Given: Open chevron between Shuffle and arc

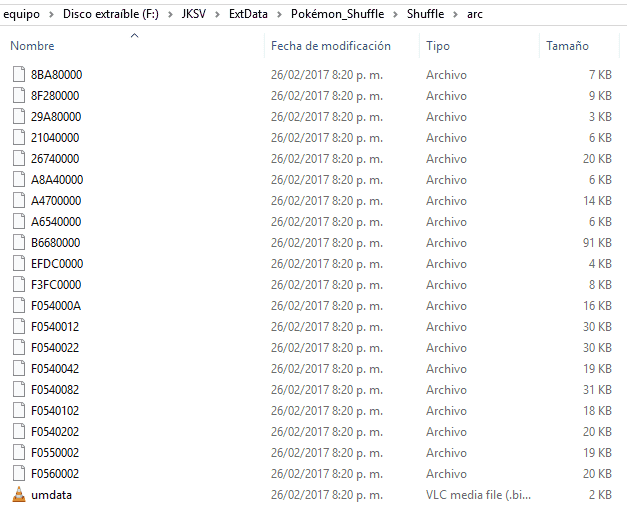Looking at the screenshot, I should 455,14.
